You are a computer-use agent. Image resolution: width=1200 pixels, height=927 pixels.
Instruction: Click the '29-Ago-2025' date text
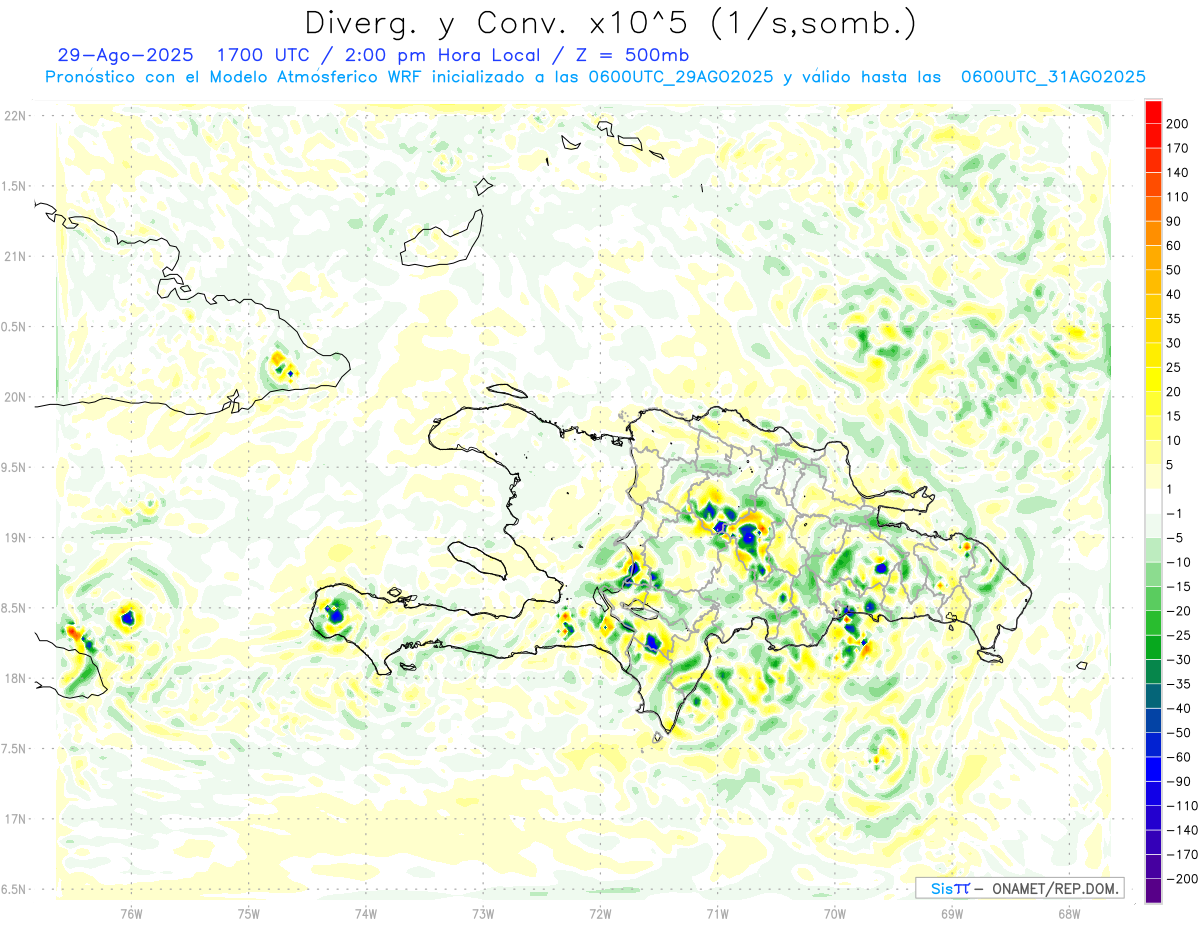point(113,55)
